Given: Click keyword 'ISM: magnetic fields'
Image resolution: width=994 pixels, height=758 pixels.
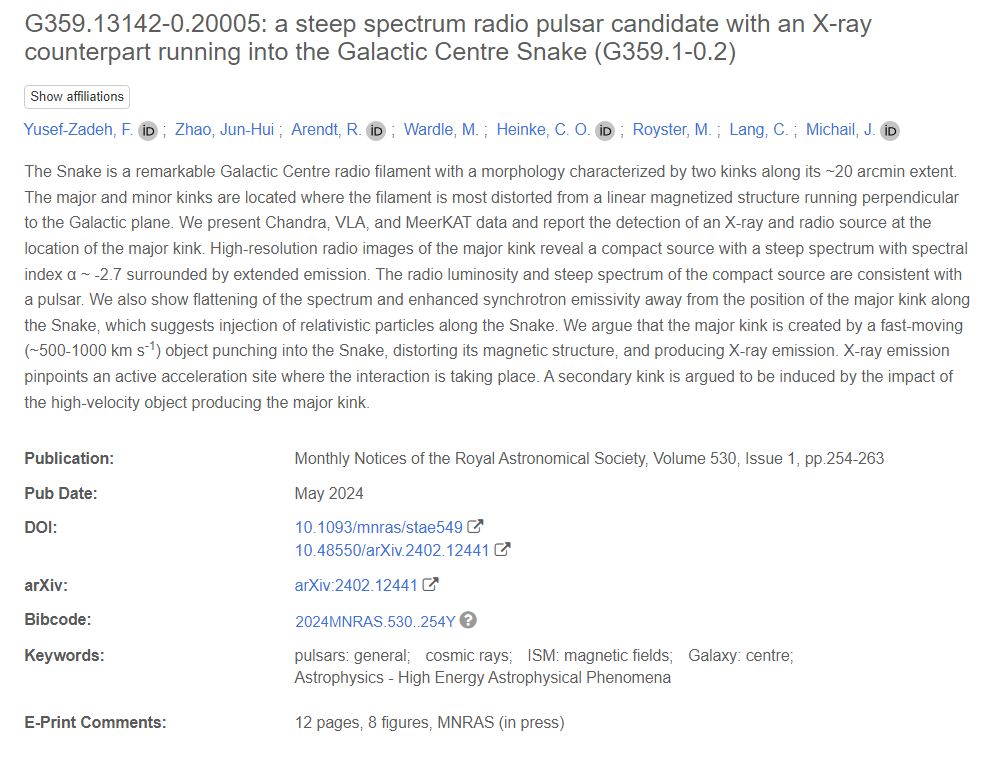Looking at the screenshot, I should point(600,655).
